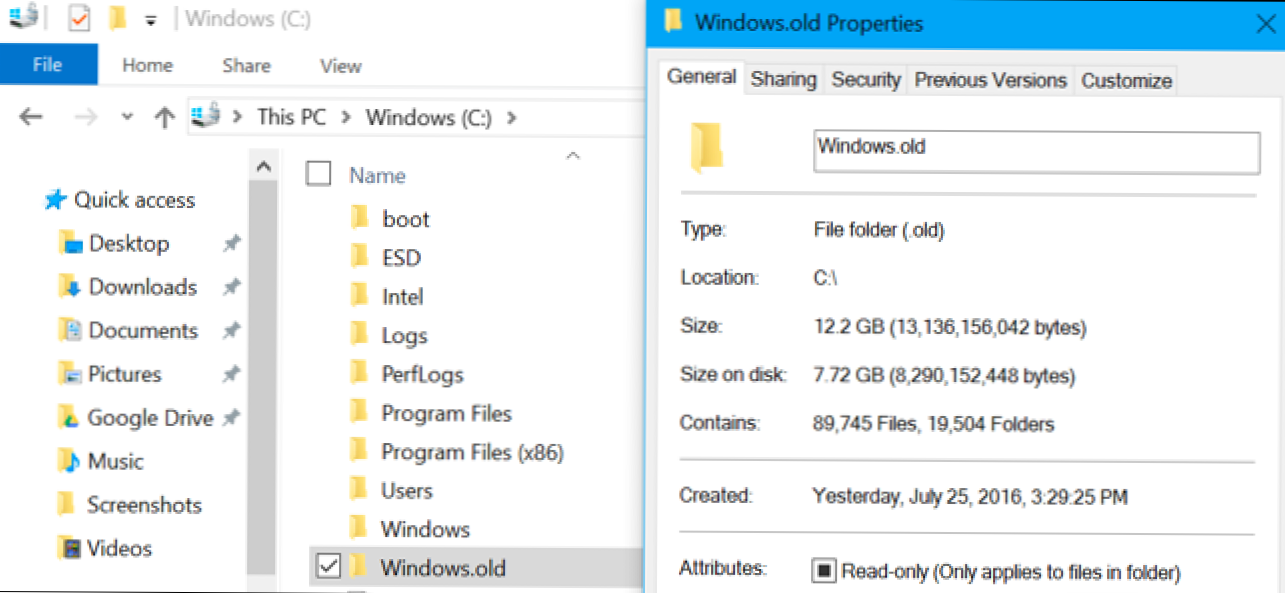Go forward with the Forward arrow

pyautogui.click(x=87, y=117)
